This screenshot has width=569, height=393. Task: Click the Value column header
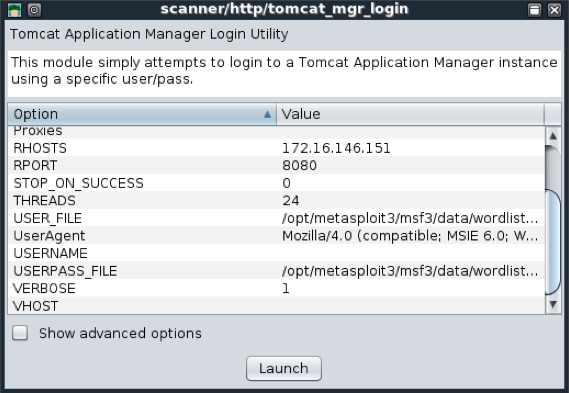click(410, 114)
